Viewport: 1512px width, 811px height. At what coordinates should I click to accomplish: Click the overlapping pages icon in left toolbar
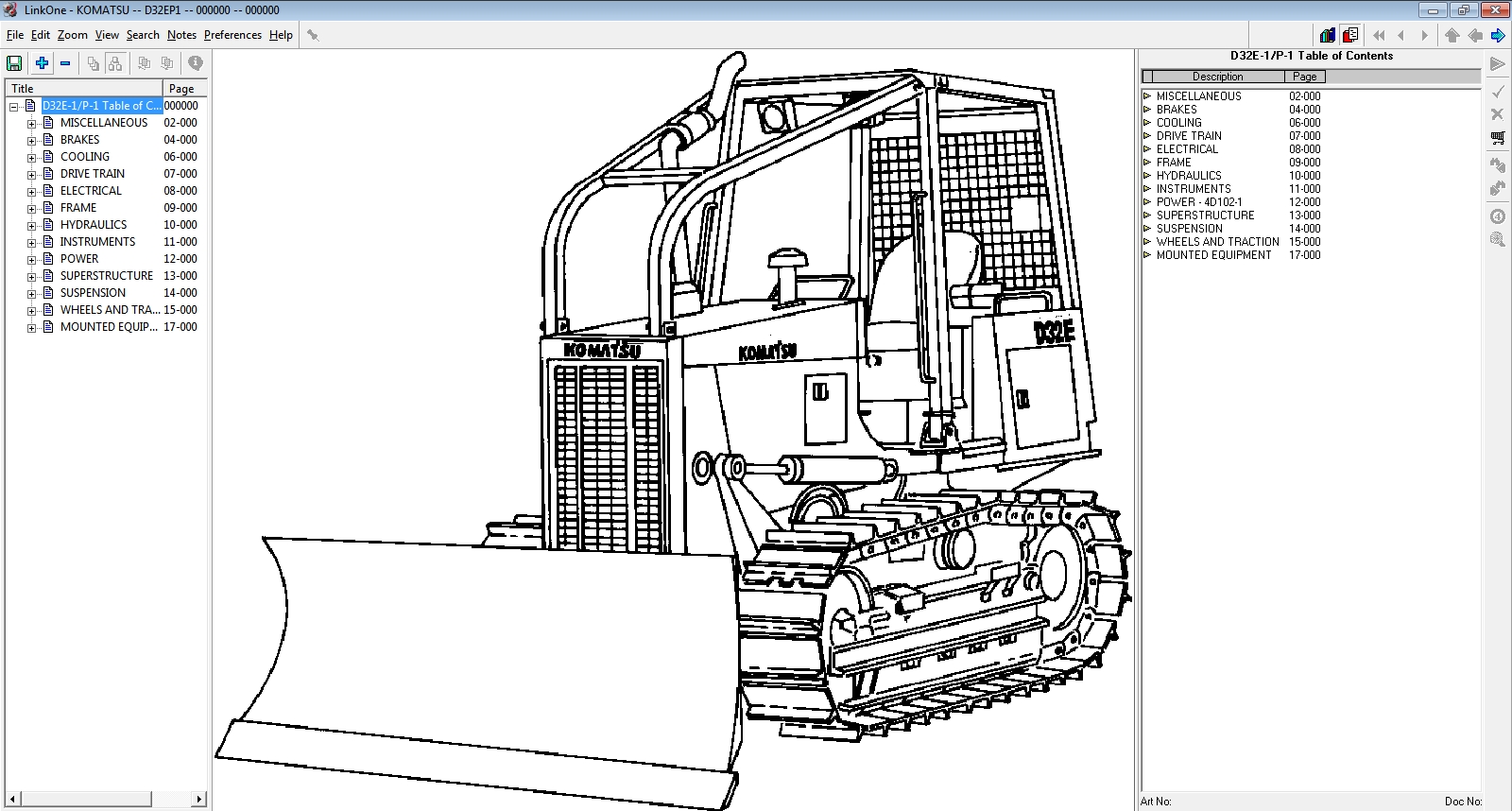[93, 63]
